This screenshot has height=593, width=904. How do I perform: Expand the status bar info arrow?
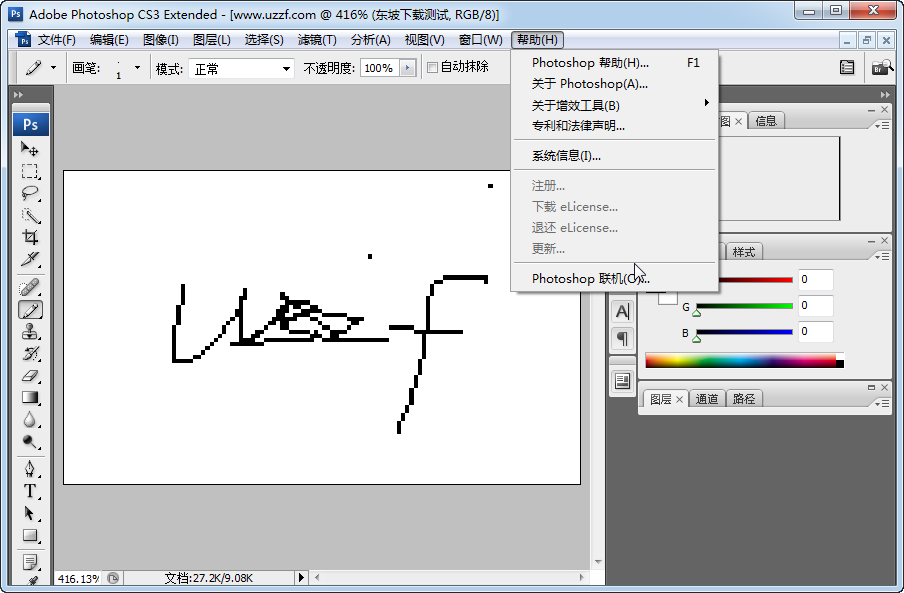coord(301,577)
